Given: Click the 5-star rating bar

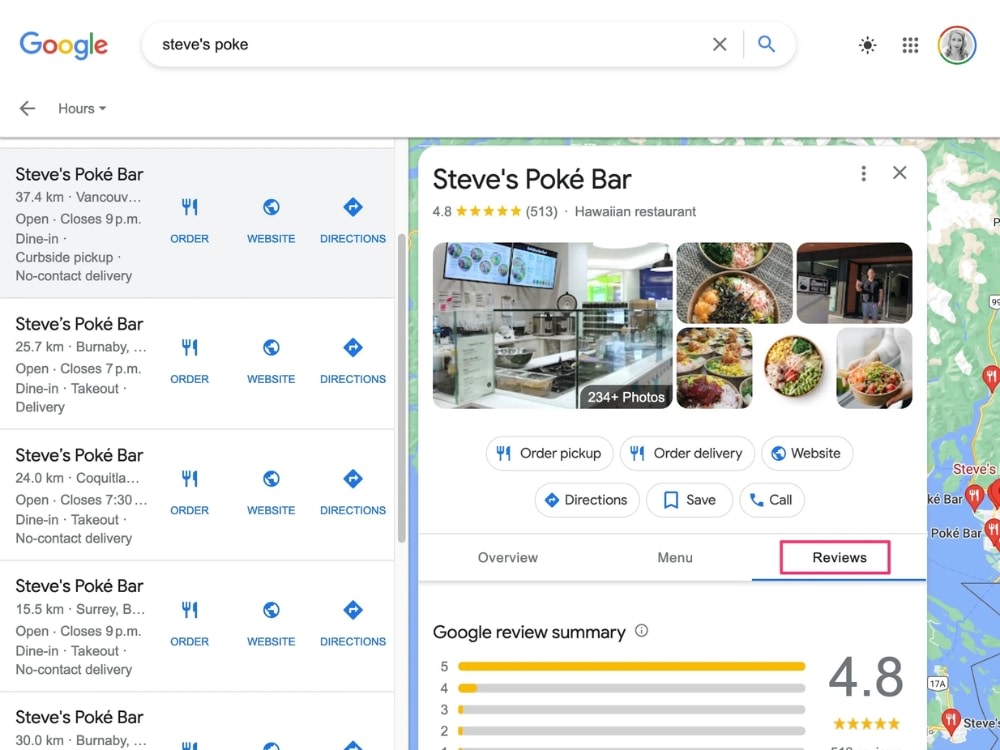Looking at the screenshot, I should click(x=631, y=666).
